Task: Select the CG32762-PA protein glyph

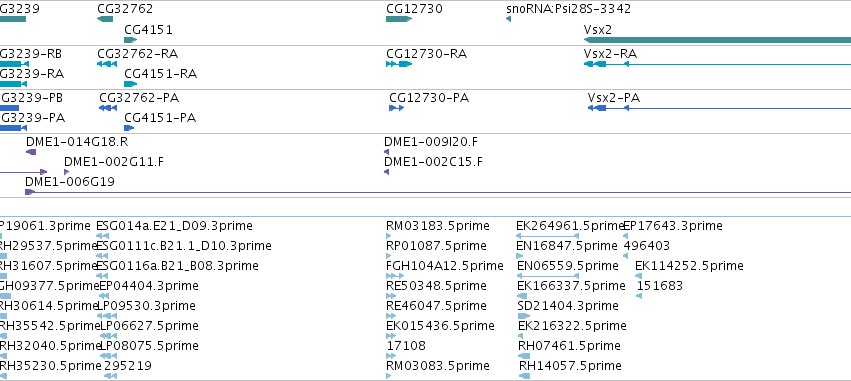Action: coord(108,108)
